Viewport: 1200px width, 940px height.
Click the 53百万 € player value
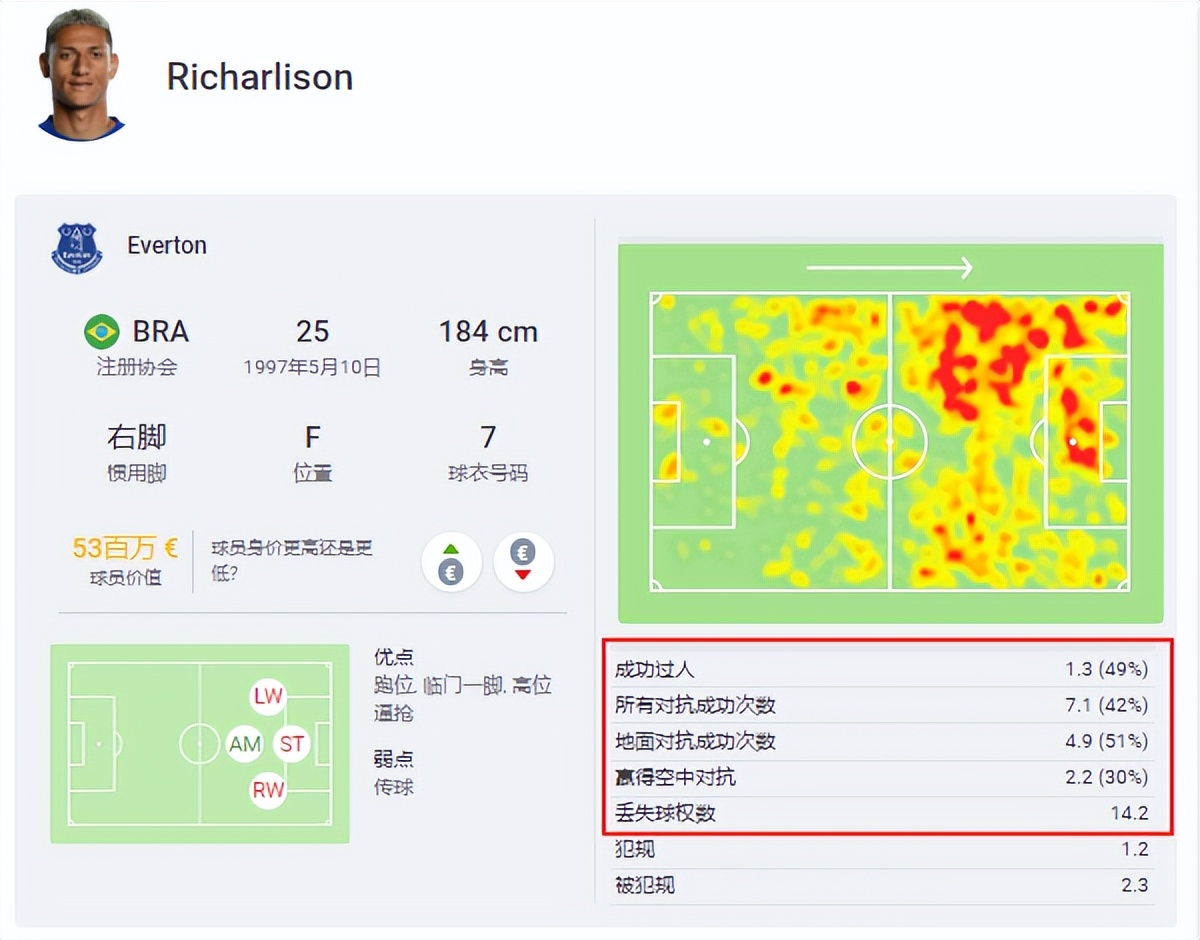[124, 548]
